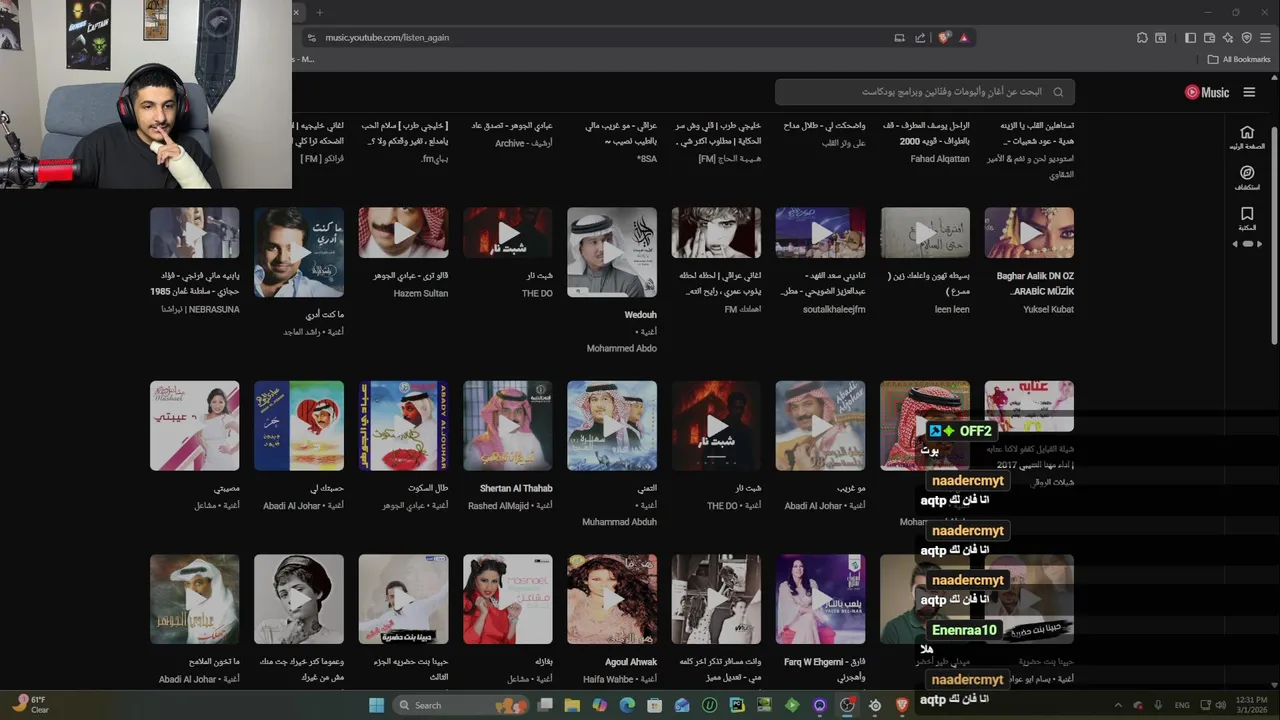Expand the system tray hidden icons chevron
Image resolution: width=1280 pixels, height=720 pixels.
pos(1120,705)
